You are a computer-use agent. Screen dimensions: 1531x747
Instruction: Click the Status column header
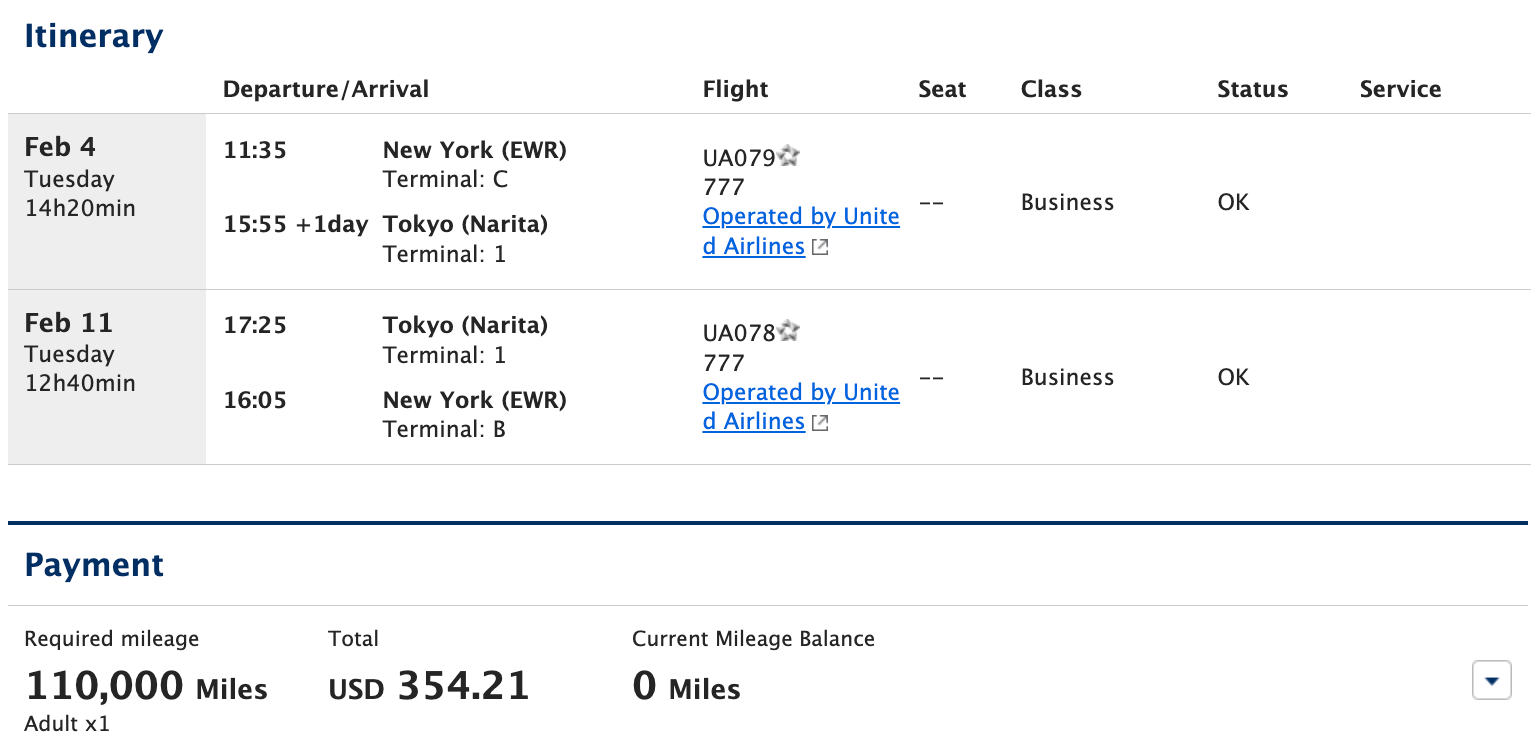pos(1252,89)
